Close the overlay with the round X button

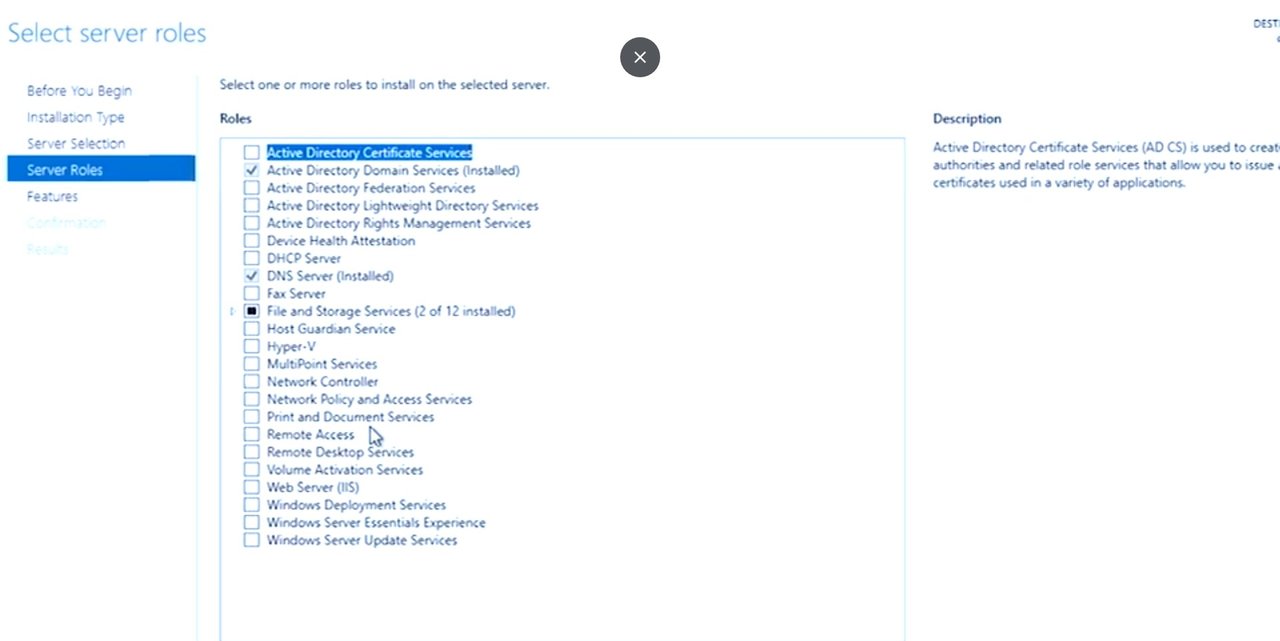click(x=640, y=57)
